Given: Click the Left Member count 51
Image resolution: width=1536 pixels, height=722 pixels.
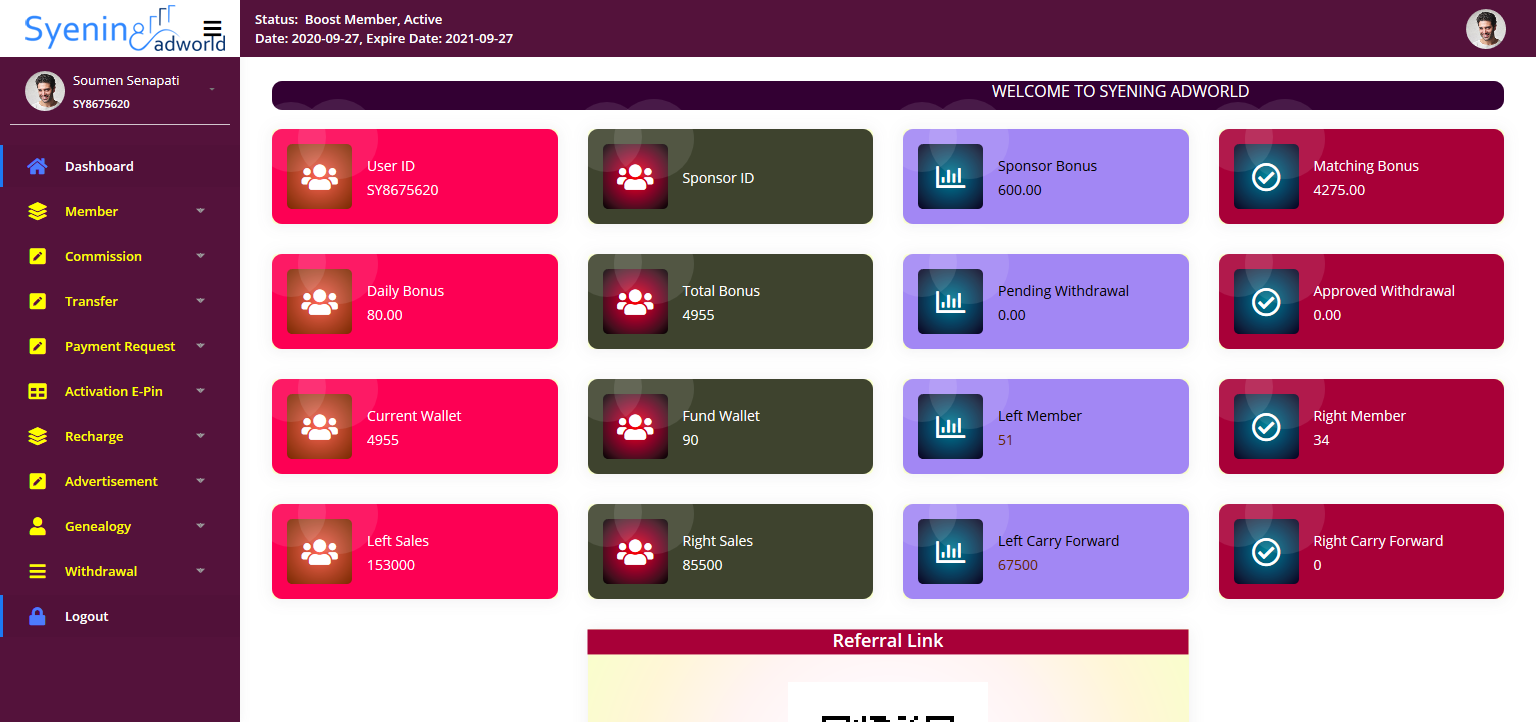Looking at the screenshot, I should coord(1006,440).
